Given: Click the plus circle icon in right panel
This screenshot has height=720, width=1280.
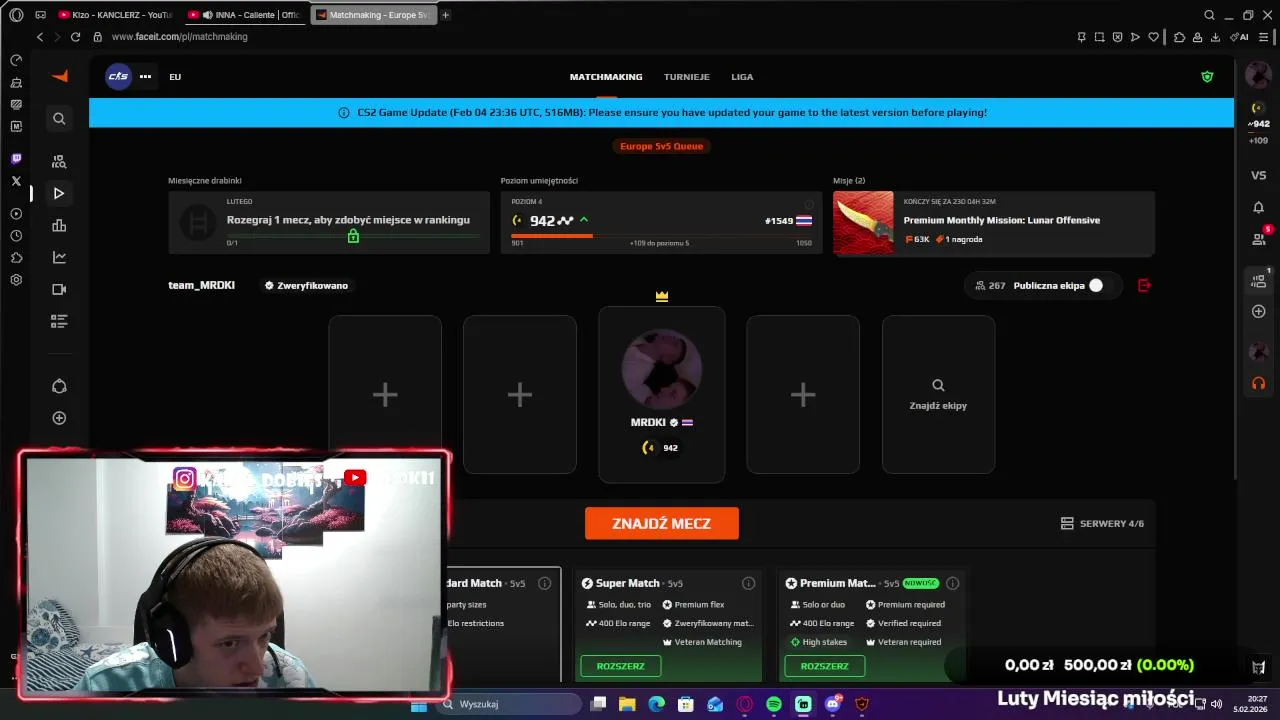Looking at the screenshot, I should coord(1258,311).
